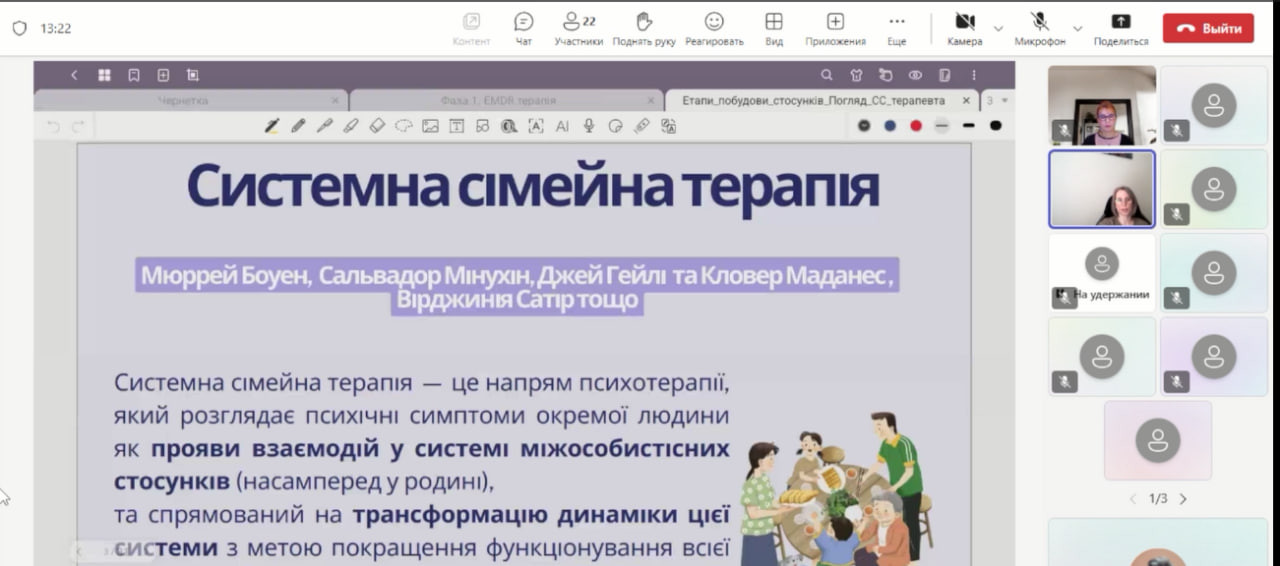Switch to the Фаза 1. EMDR терапія tab
This screenshot has width=1280, height=566.
(498, 101)
